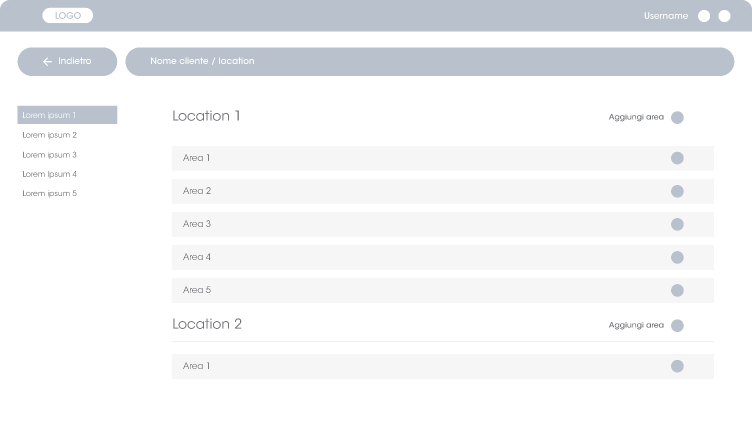The image size is (752, 422).
Task: Click the circle icon beside Location 1 Aggiungi area
Action: click(x=677, y=117)
